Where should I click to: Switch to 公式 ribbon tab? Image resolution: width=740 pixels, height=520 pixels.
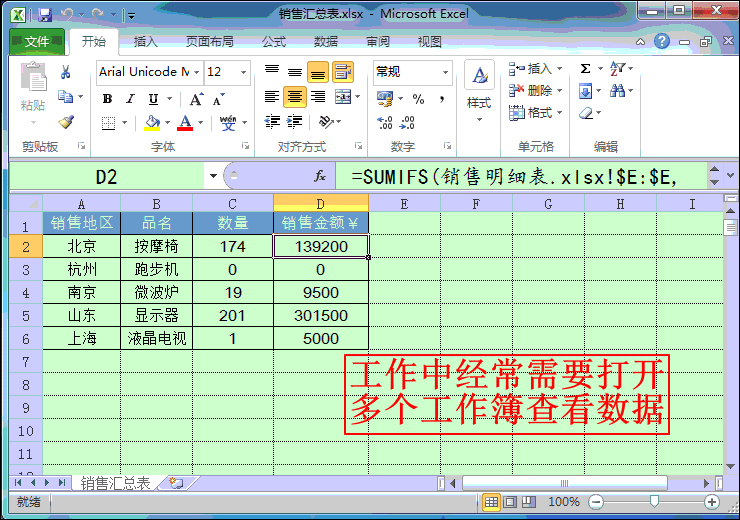click(x=274, y=42)
